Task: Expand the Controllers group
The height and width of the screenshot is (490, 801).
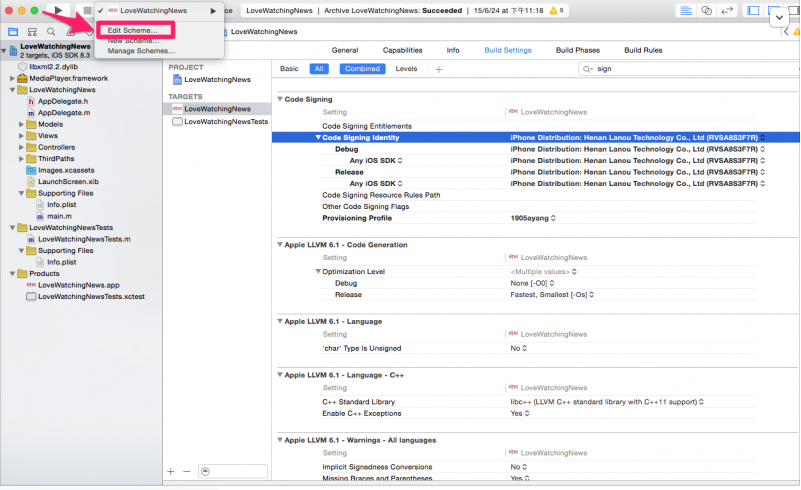Action: 21,147
